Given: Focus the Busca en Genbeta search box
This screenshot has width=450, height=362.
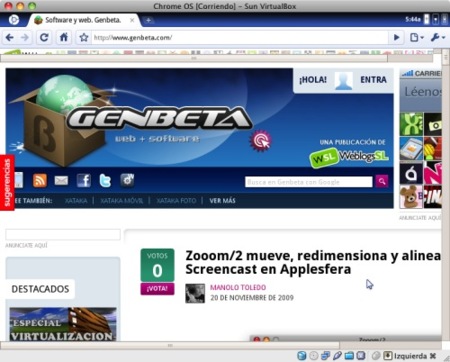Looking at the screenshot, I should point(309,182).
